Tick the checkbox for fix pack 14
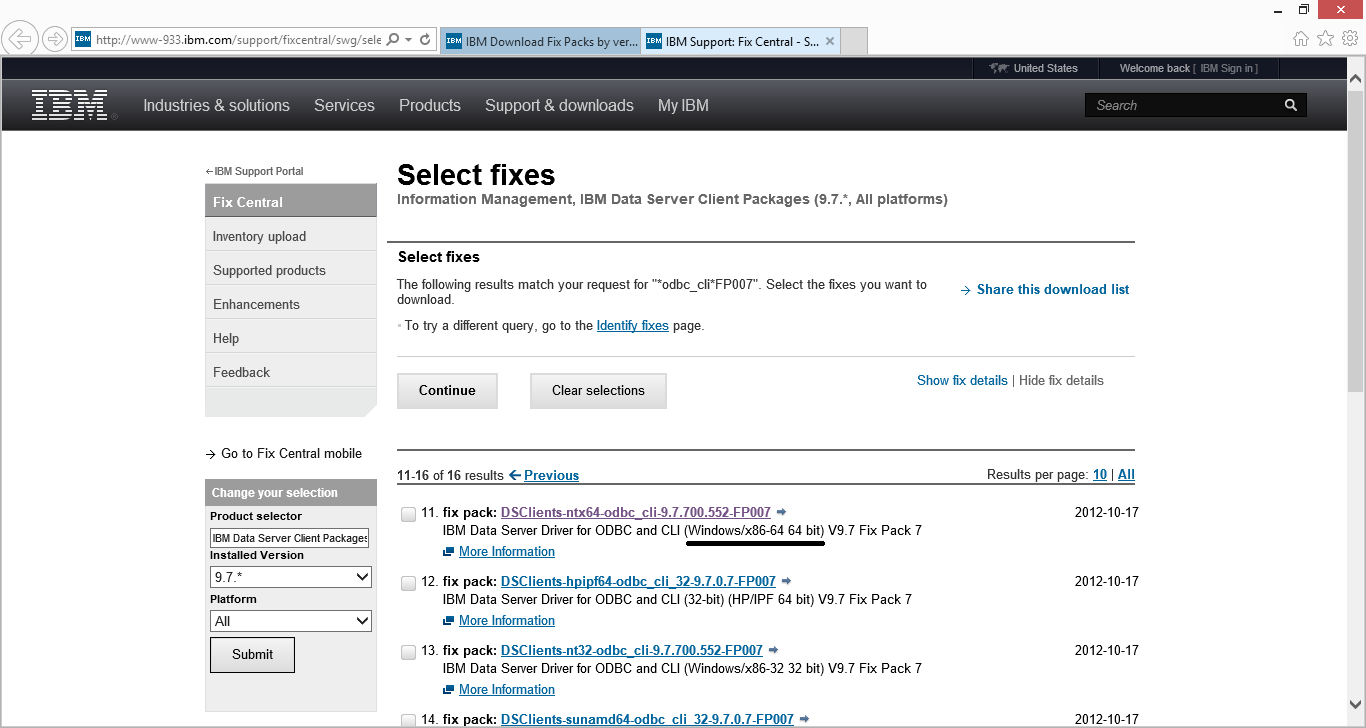 408,720
